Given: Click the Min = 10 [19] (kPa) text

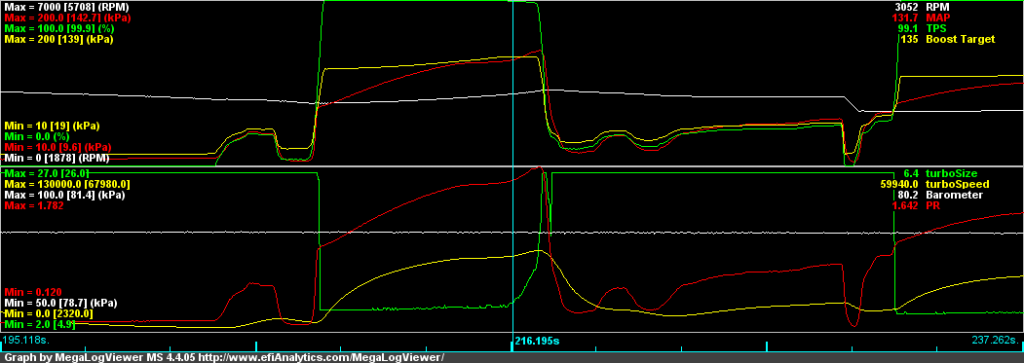Looking at the screenshot, I should (52, 125).
